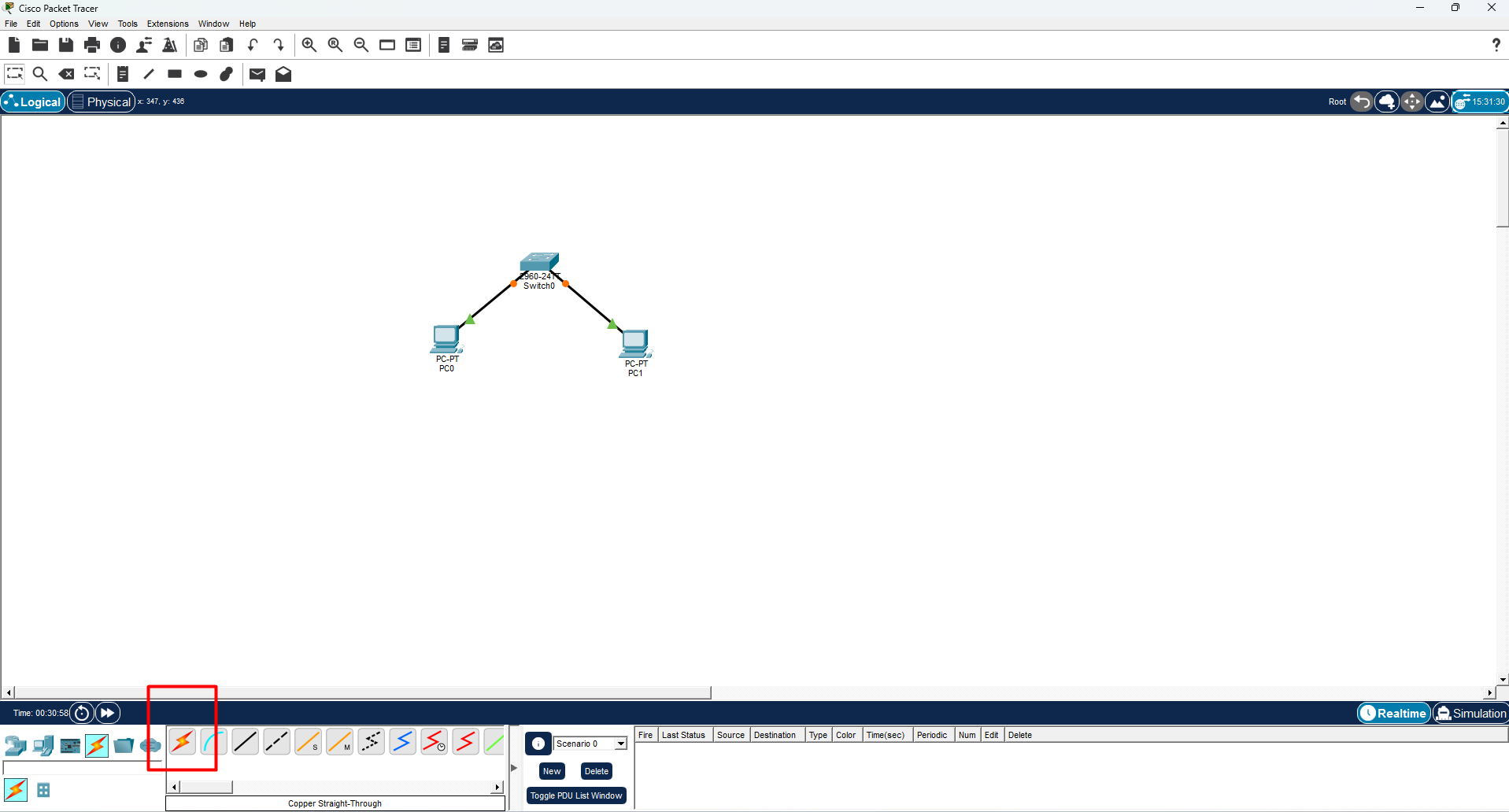Add Complex PDU open envelope
Screen dimensions: 1509x812
pos(283,74)
